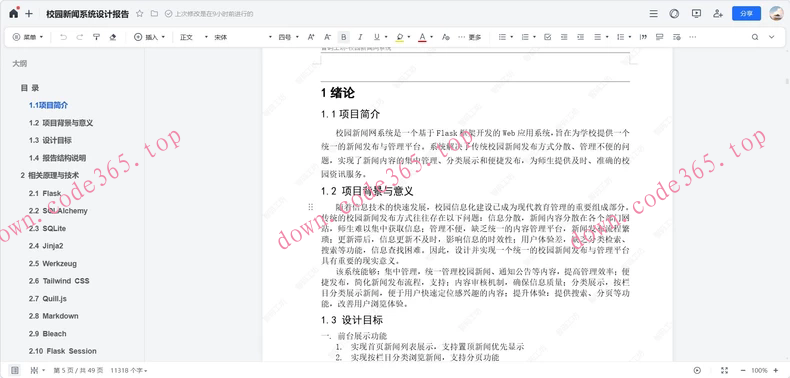Decrease font size

[327, 37]
